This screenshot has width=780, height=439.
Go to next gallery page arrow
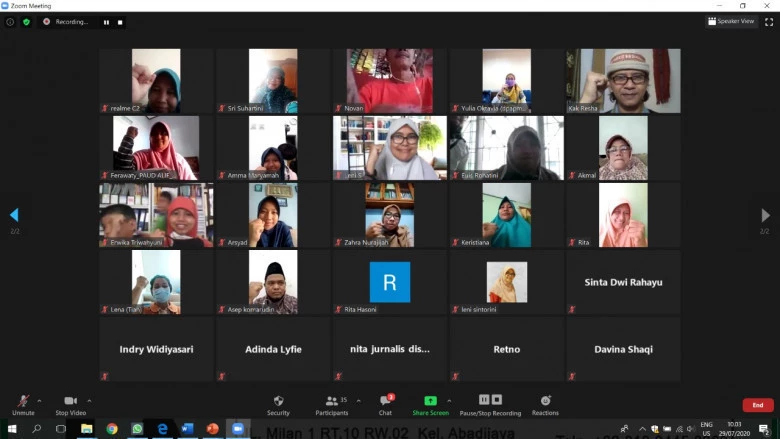coord(766,215)
